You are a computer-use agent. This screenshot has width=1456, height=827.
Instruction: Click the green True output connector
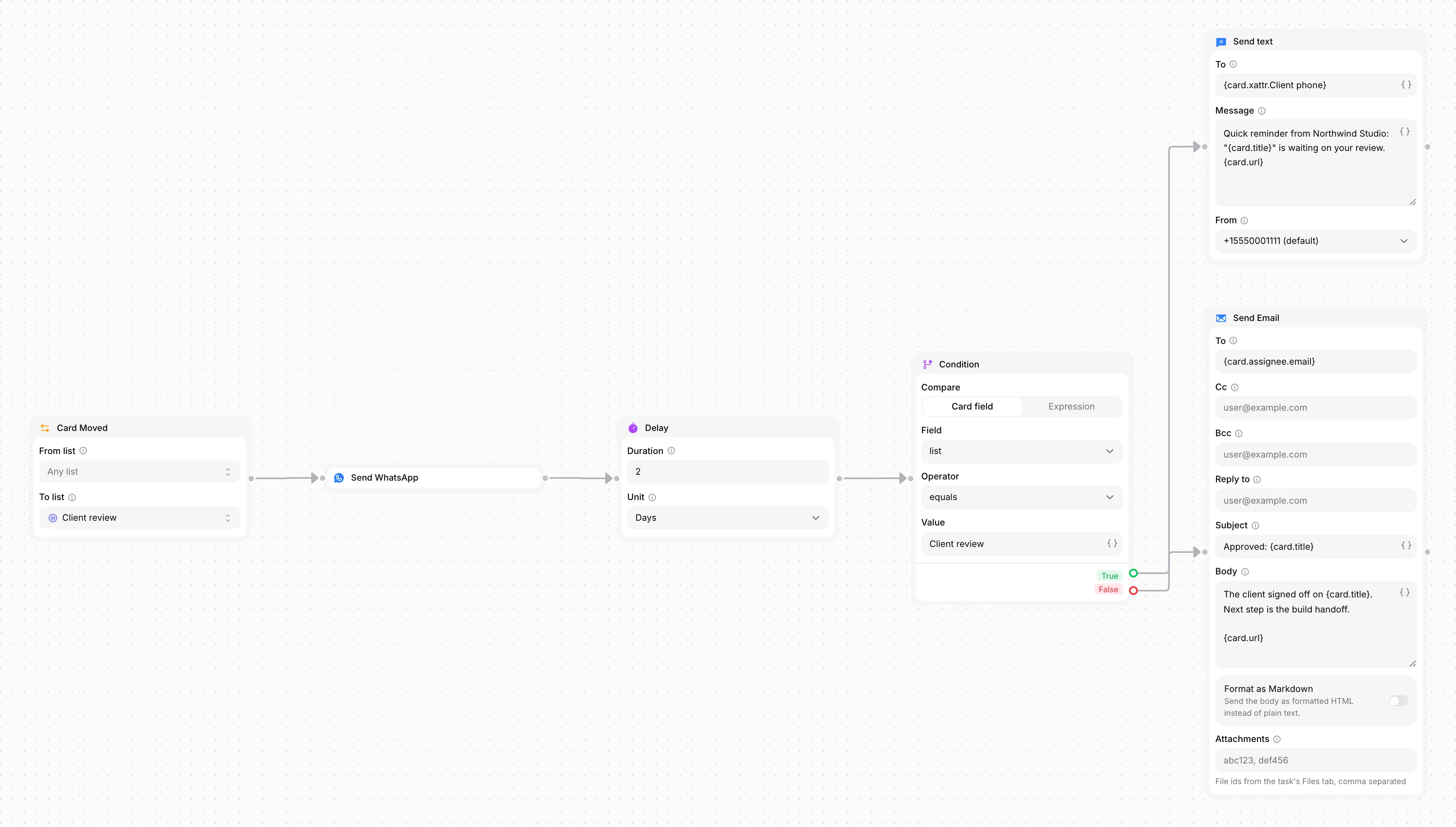pyautogui.click(x=1133, y=572)
